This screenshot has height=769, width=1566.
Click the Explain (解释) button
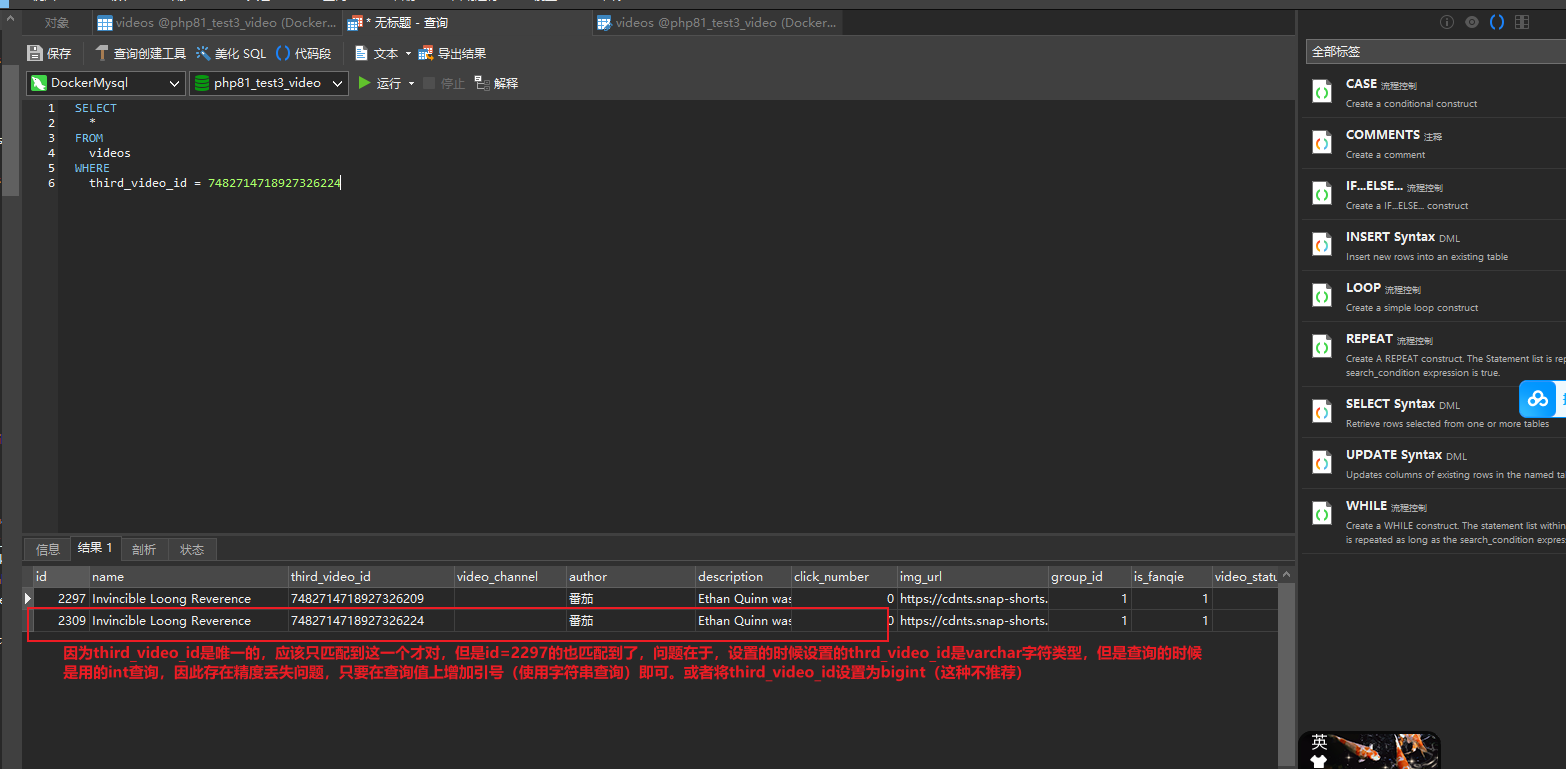497,83
